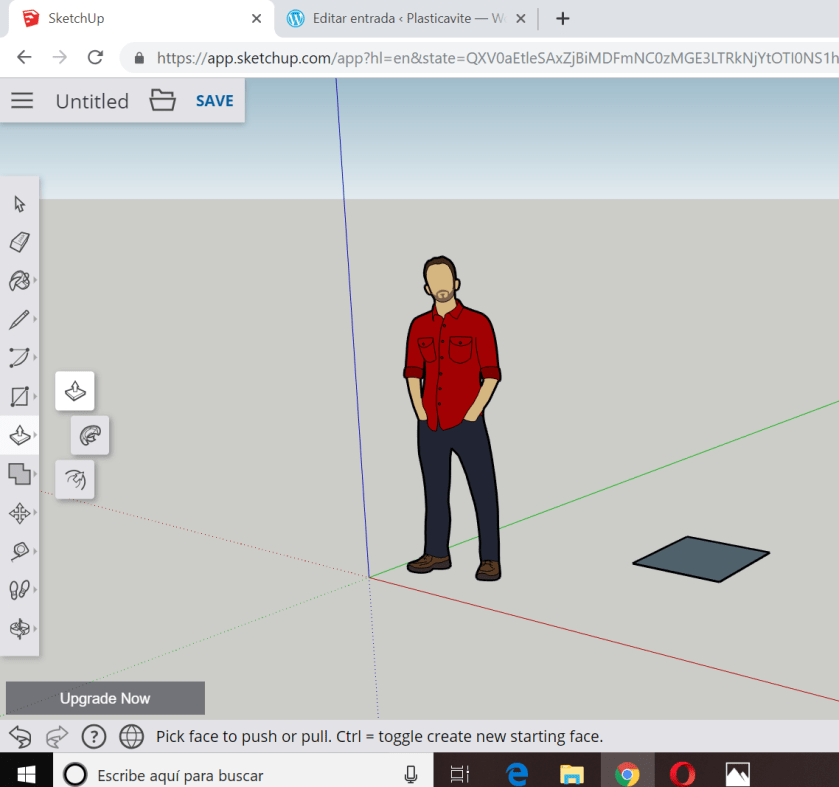This screenshot has width=839, height=787.
Task: Activate the Move tool
Action: [x=19, y=513]
